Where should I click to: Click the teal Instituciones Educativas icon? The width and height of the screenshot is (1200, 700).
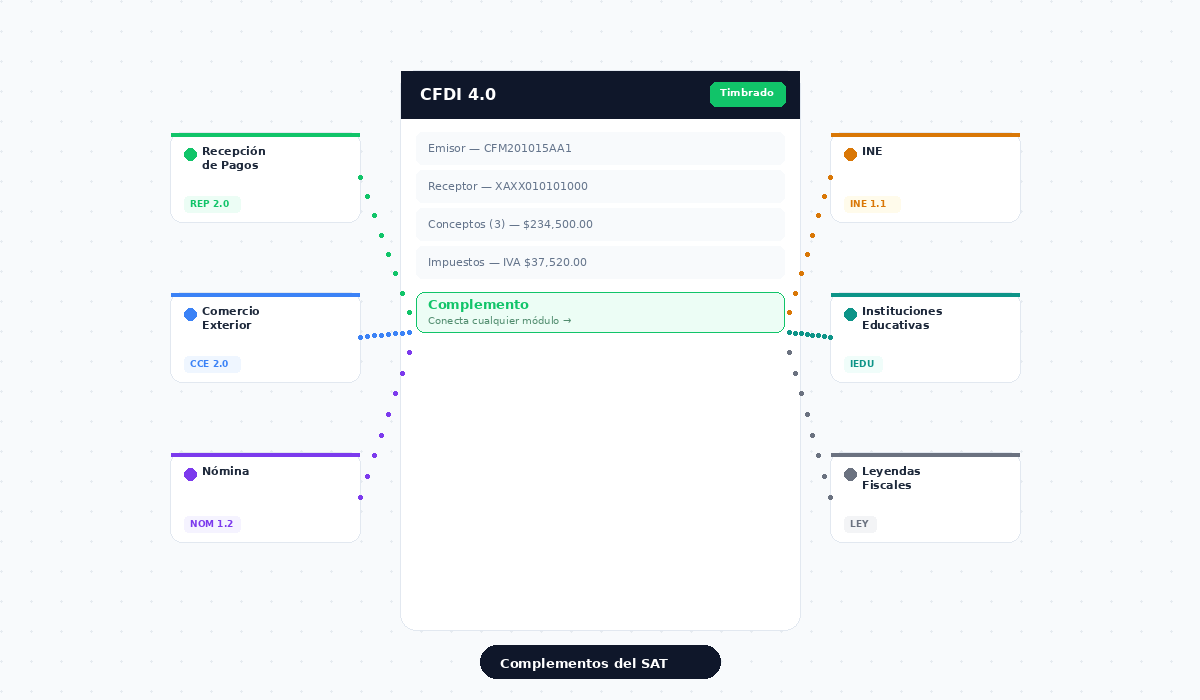pyautogui.click(x=850, y=314)
